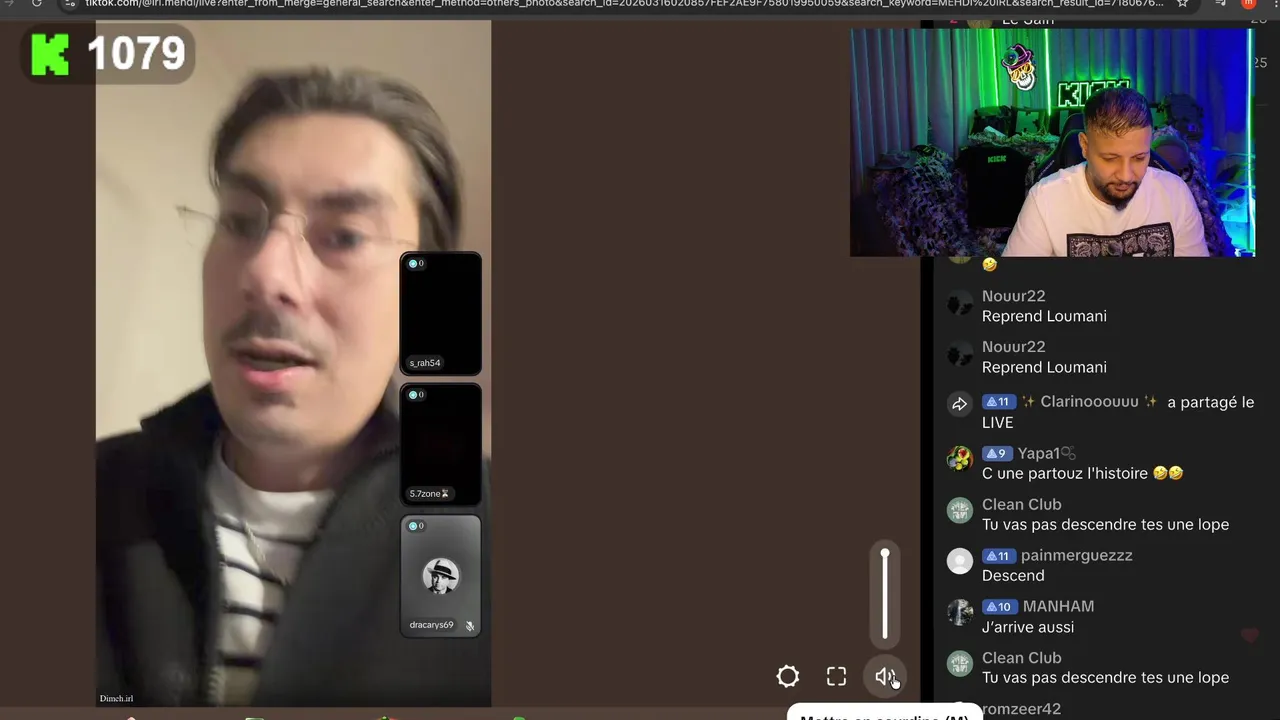
Task: Click the 'a partagé le LIVE' notice
Action: coord(1118,412)
